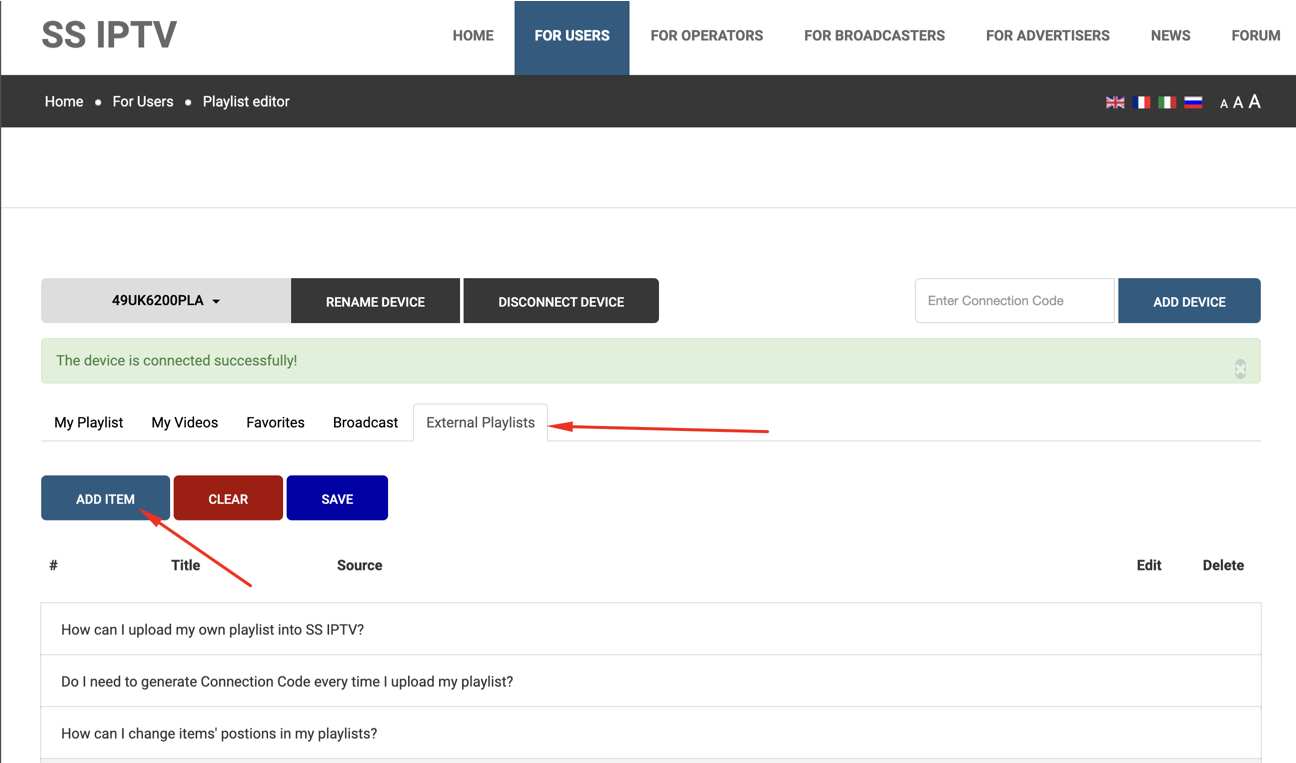Open the HOME menu item
The height and width of the screenshot is (763, 1296).
(x=473, y=36)
